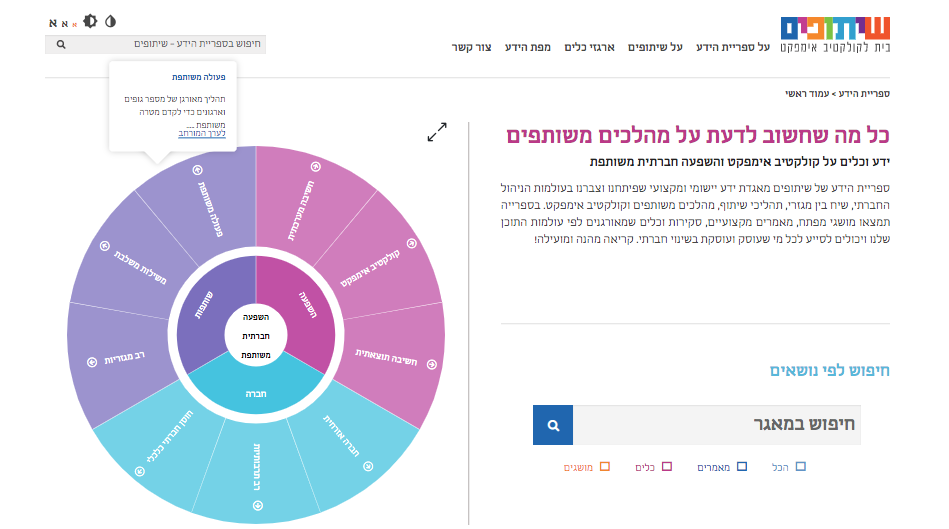Click arrow icon on חשיבה מערכתית segment
Image resolution: width=949 pixels, height=529 pixels.
coord(315,166)
